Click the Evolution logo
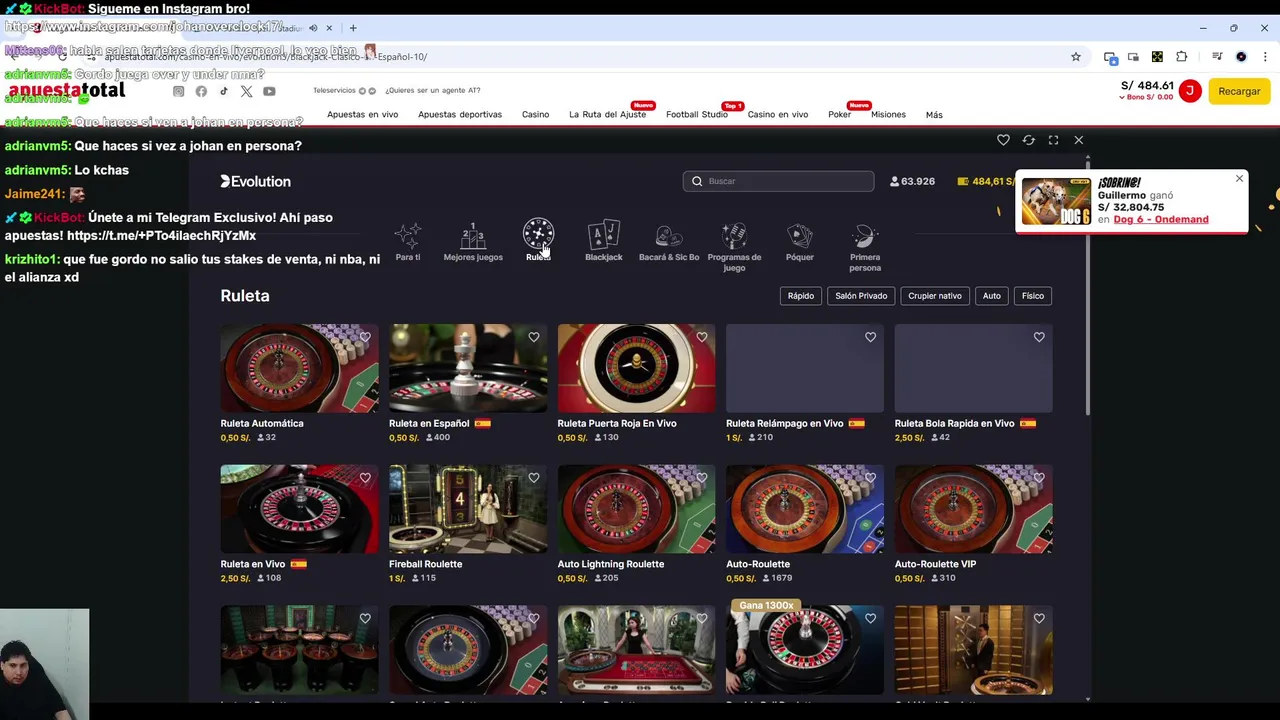Screen dimensions: 1280x720 (x=256, y=181)
